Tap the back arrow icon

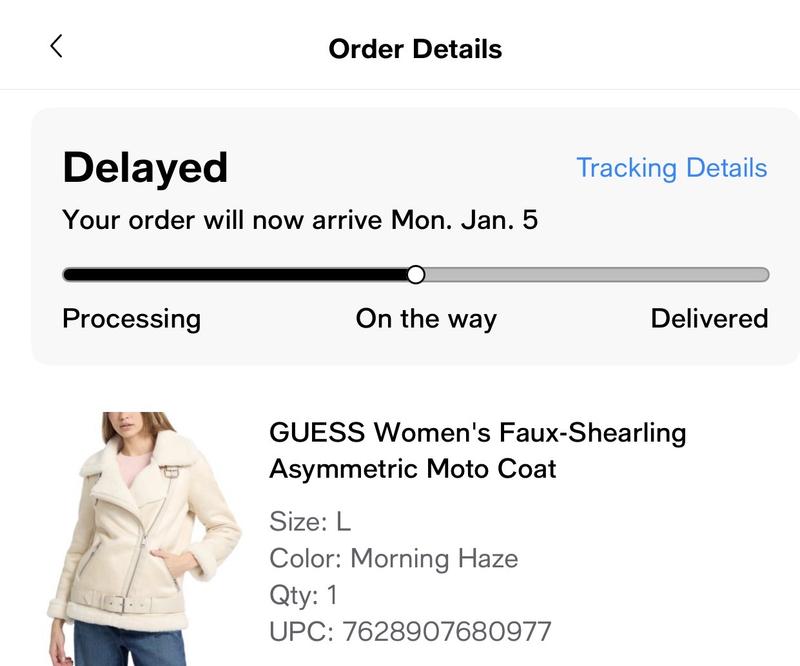tap(56, 46)
